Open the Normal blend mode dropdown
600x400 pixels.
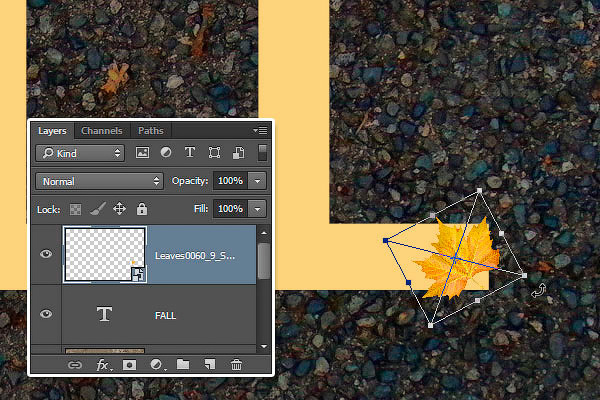(x=99, y=181)
